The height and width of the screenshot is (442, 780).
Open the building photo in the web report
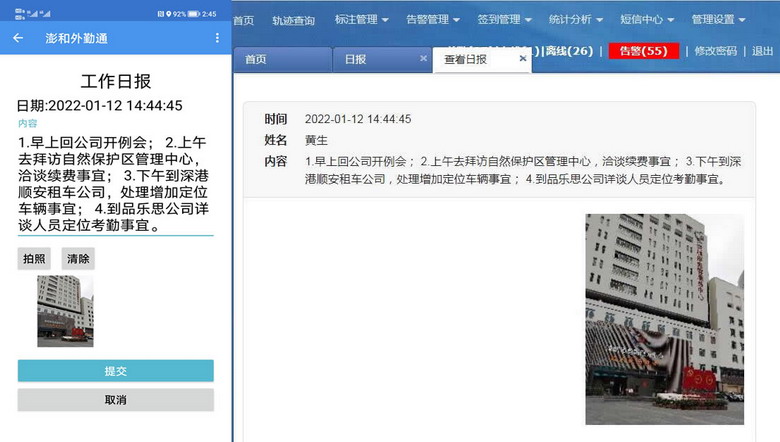click(664, 318)
